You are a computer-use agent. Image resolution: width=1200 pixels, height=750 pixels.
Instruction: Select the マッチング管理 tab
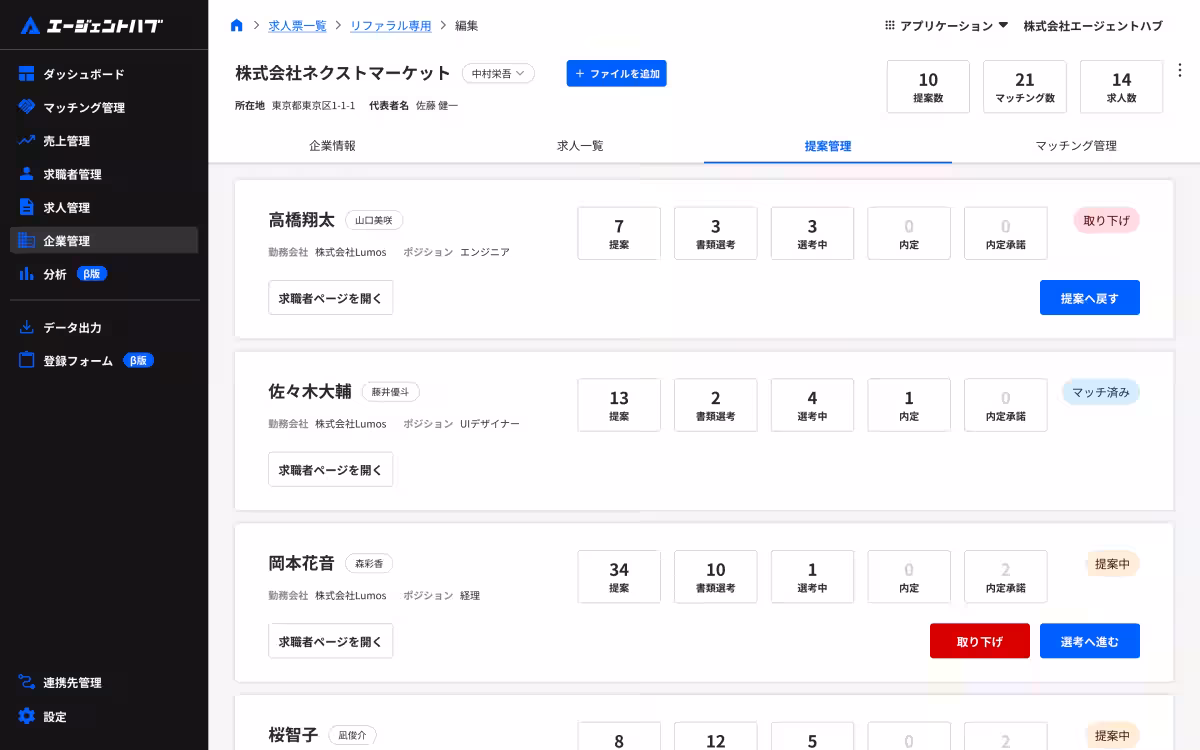1078,145
